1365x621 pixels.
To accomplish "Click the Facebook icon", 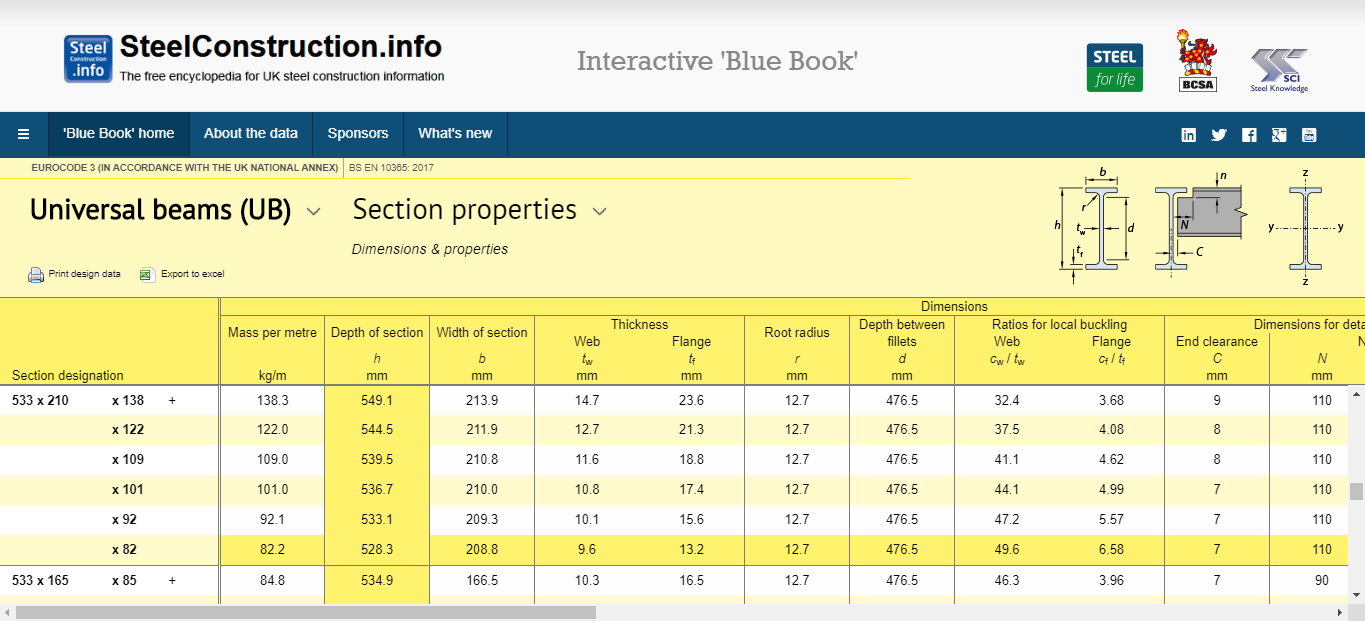I will point(1249,135).
